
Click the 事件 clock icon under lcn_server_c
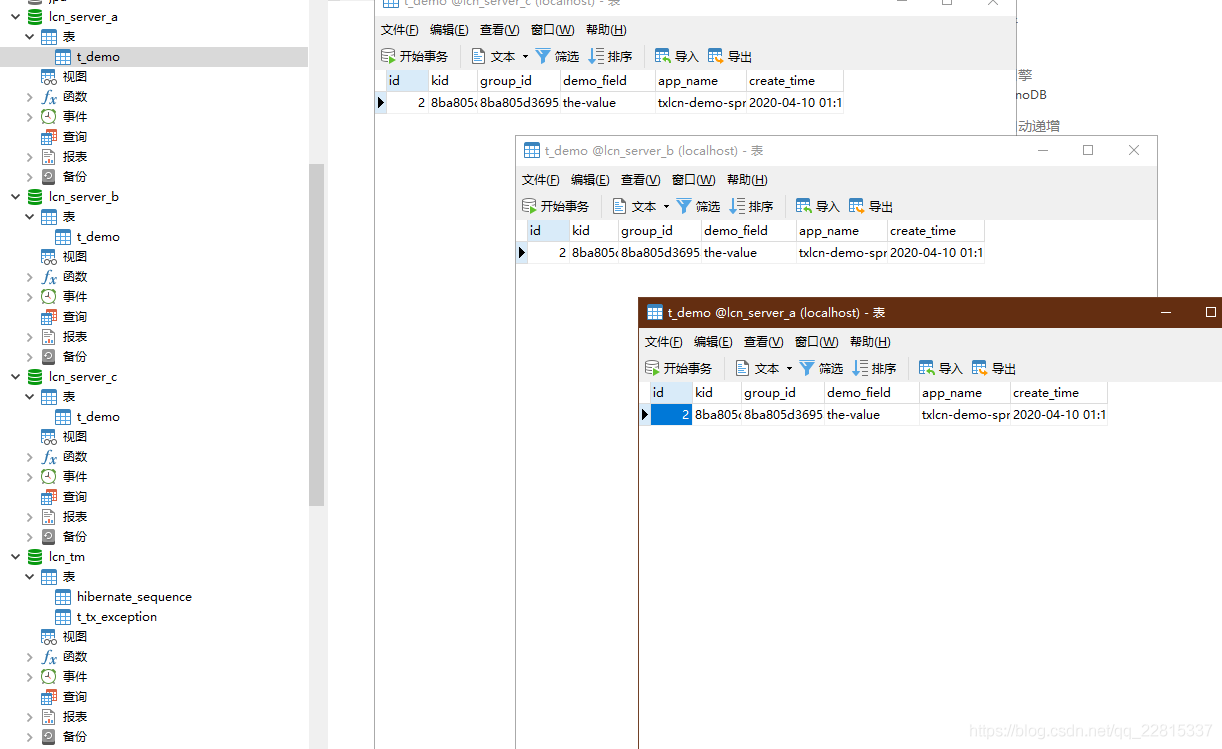point(48,477)
